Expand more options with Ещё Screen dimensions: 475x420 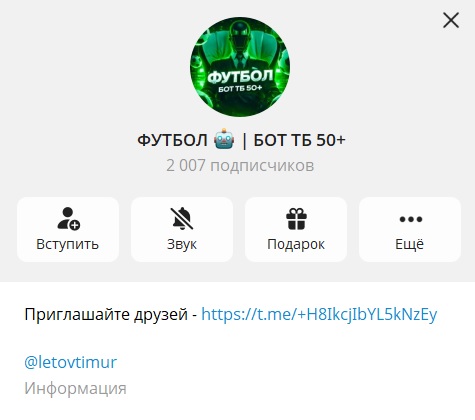pyautogui.click(x=410, y=229)
